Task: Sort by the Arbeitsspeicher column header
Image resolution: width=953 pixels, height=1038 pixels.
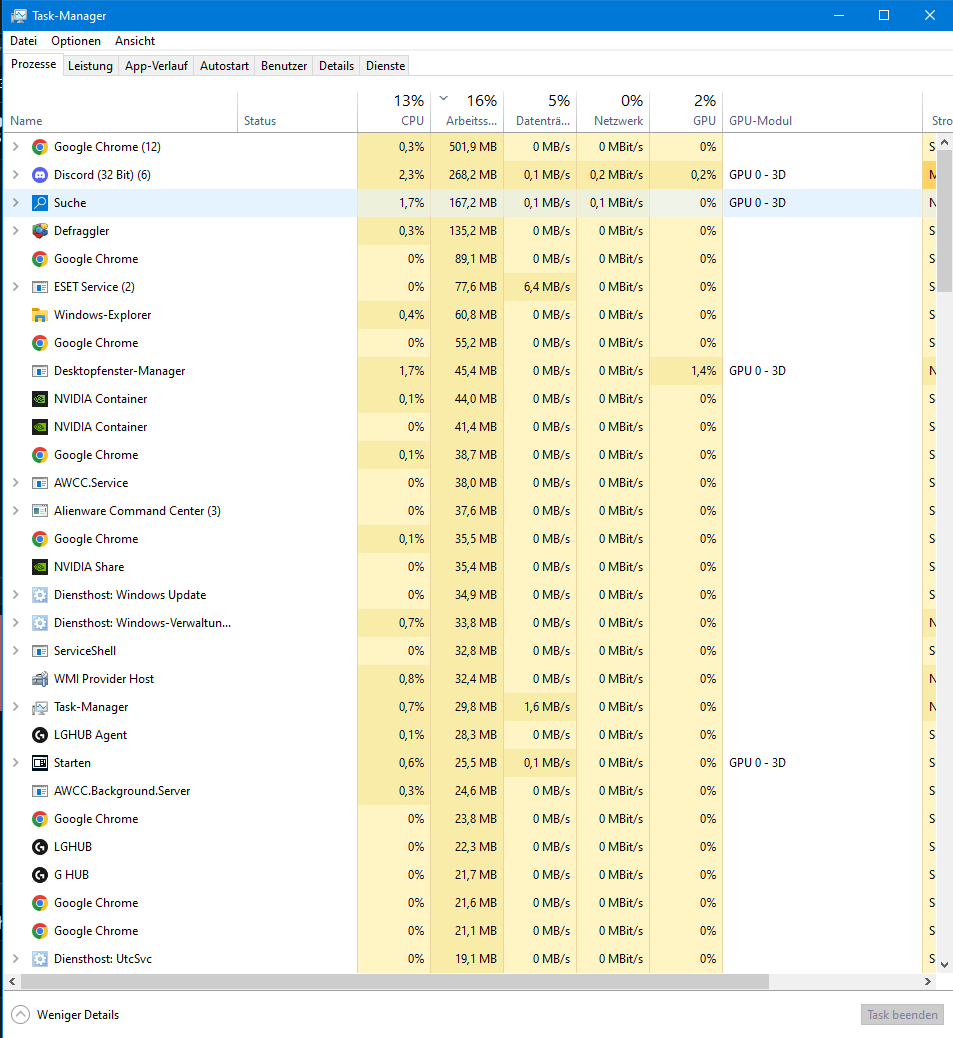Action: click(467, 111)
